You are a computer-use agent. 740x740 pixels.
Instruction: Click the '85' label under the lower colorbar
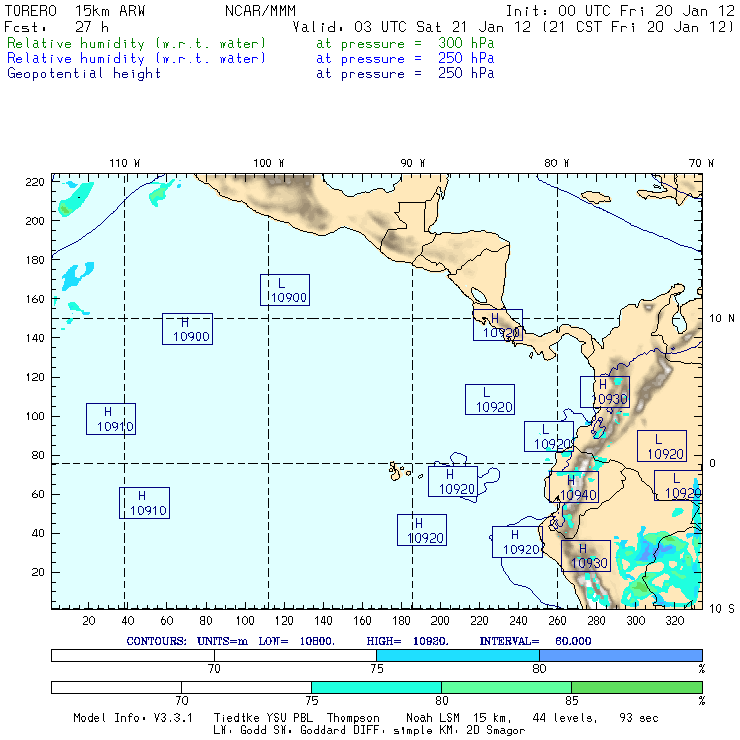click(x=572, y=701)
